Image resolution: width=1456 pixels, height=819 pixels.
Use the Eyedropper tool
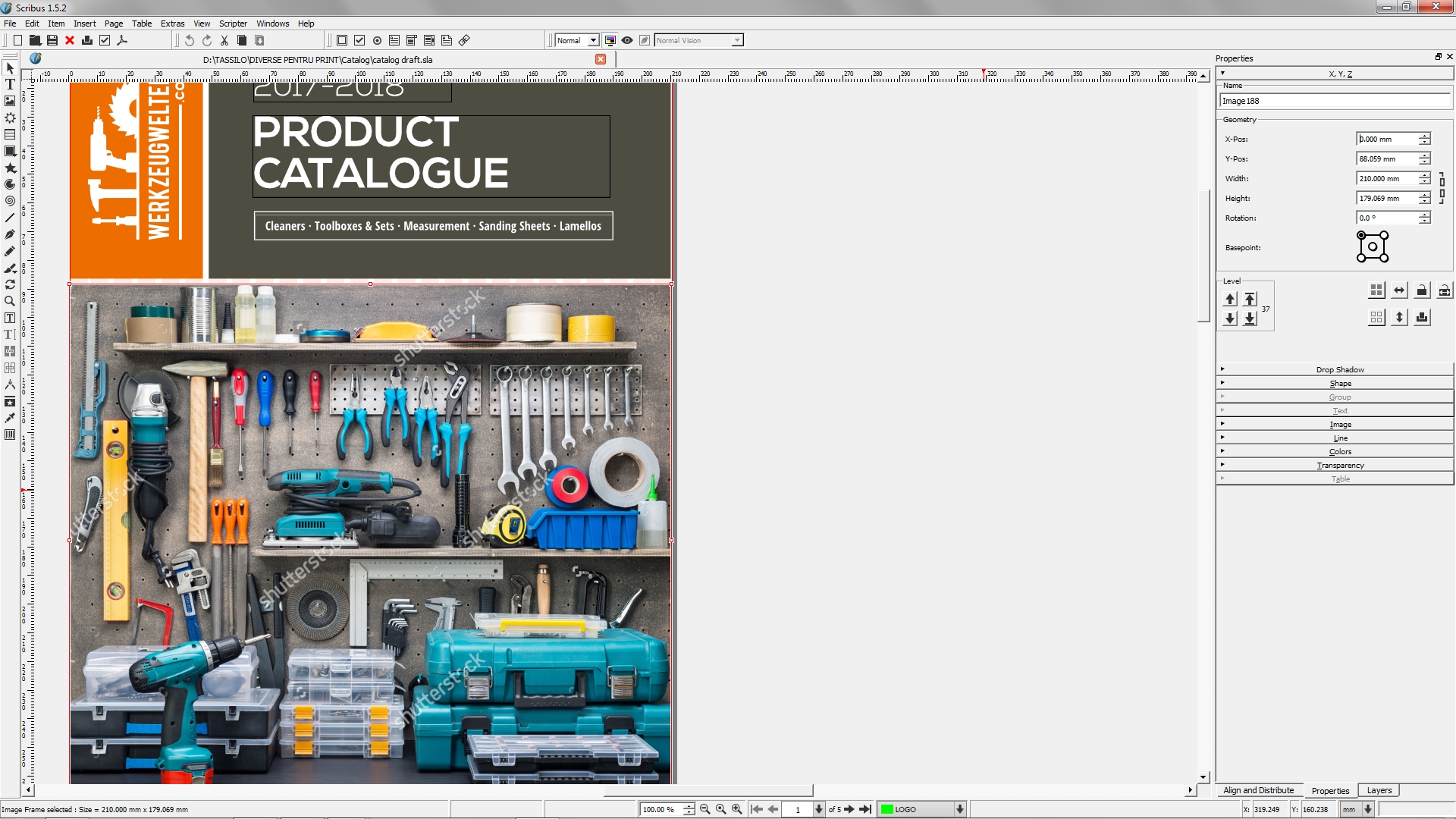(x=10, y=418)
